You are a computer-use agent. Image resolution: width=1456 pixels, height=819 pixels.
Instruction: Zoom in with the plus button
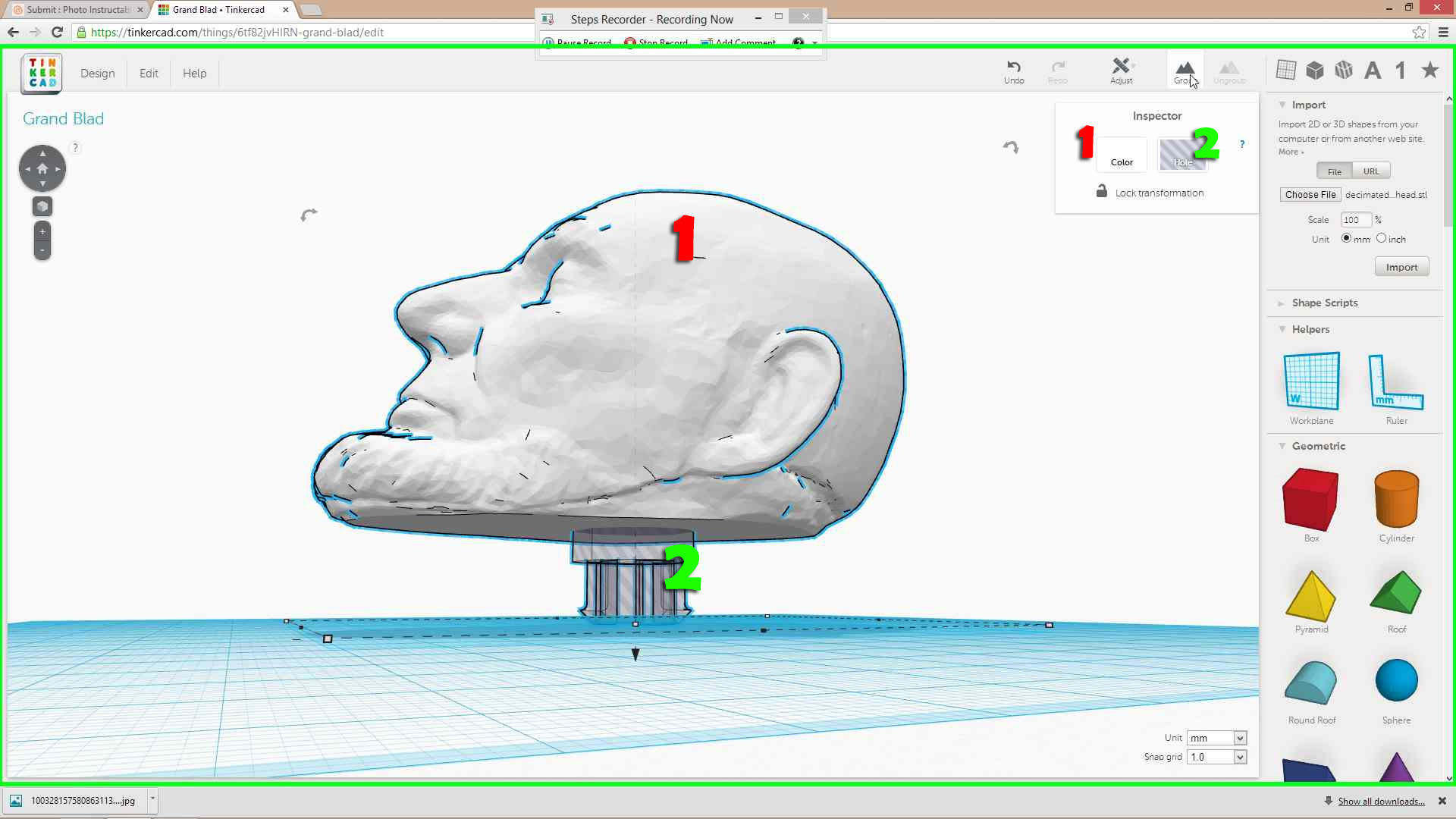(x=42, y=232)
